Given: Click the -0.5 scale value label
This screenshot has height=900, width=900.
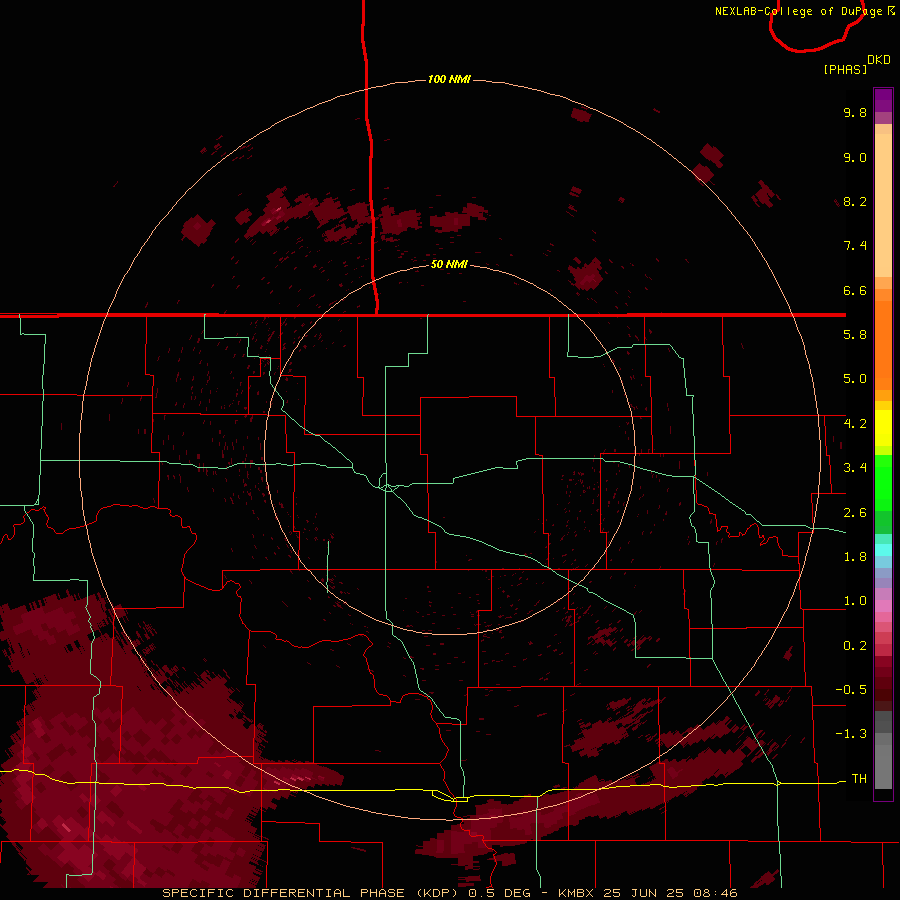Looking at the screenshot, I should [851, 690].
